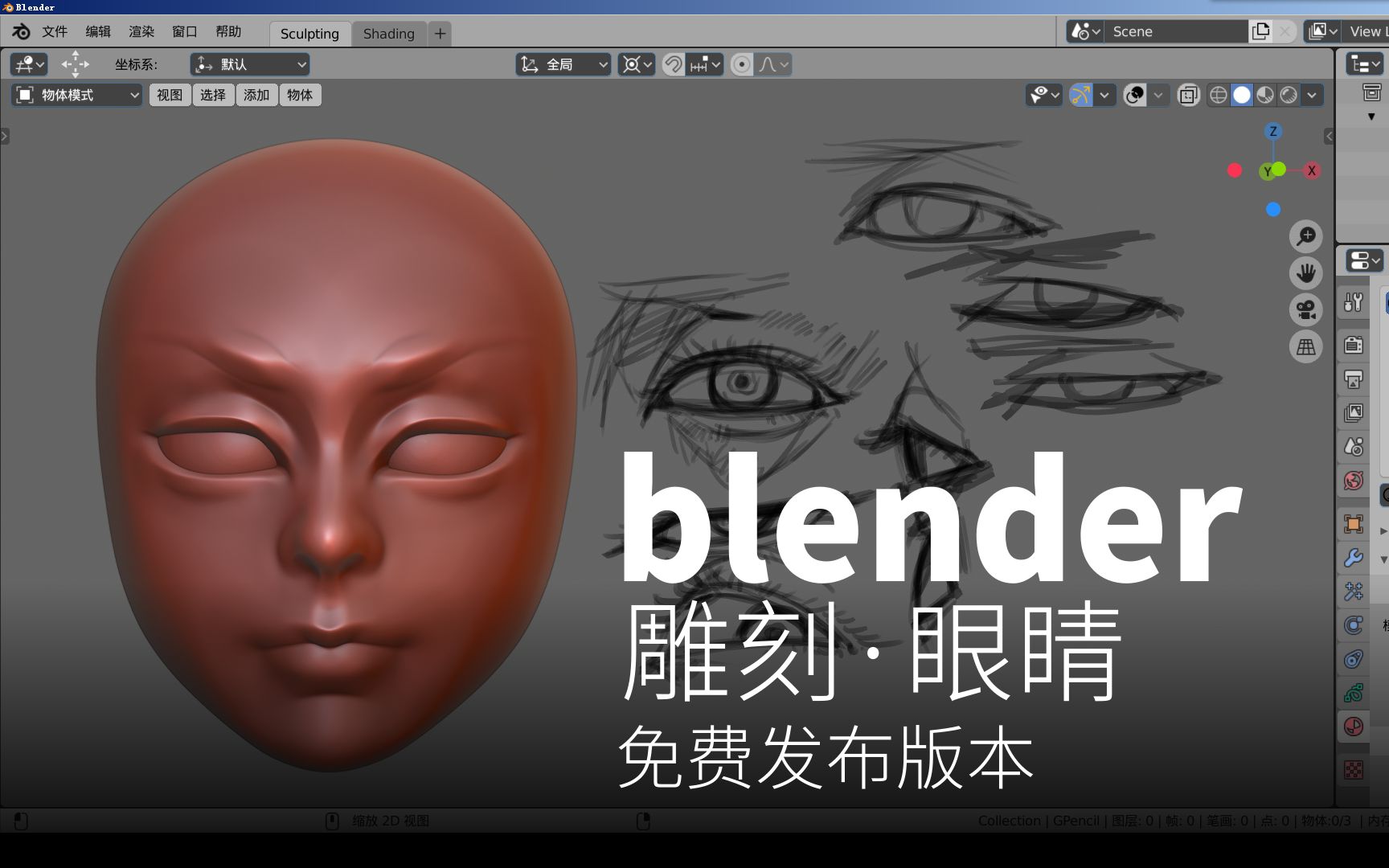Screen dimensions: 1389x868
Task: Open the 编辑 (Edit) menu
Action: (98, 31)
